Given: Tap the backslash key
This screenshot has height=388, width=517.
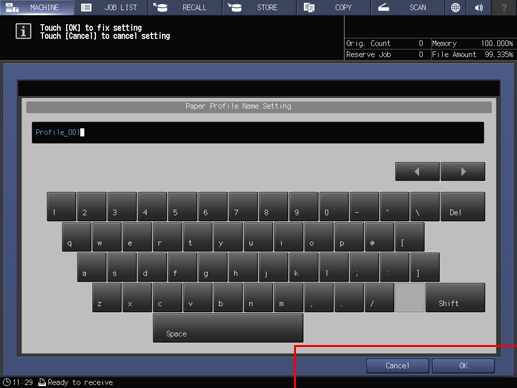Looking at the screenshot, I should pos(425,207).
